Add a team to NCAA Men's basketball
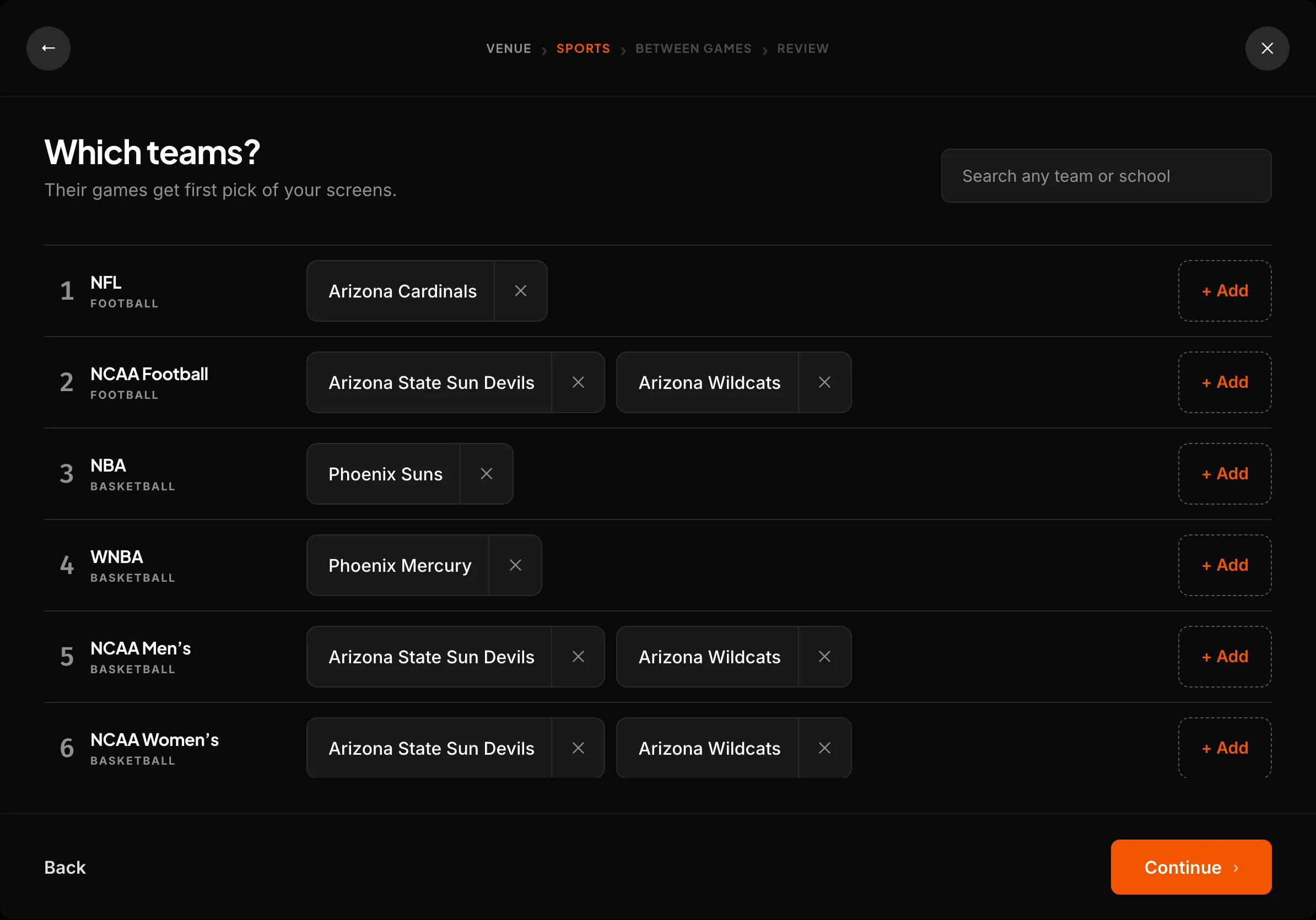 (1225, 657)
